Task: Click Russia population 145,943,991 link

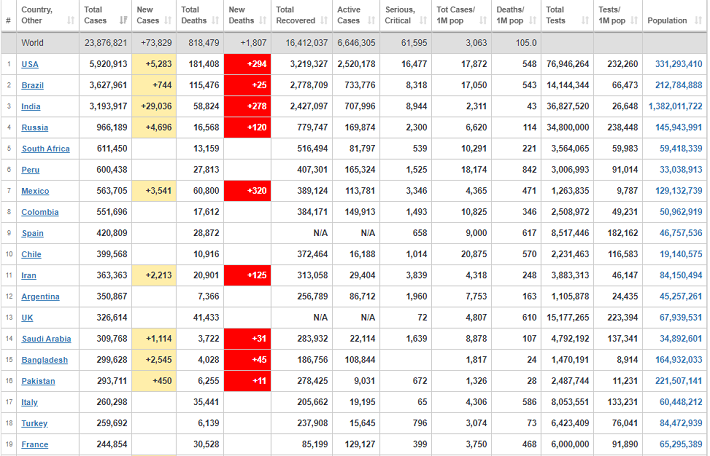Action: [x=679, y=128]
